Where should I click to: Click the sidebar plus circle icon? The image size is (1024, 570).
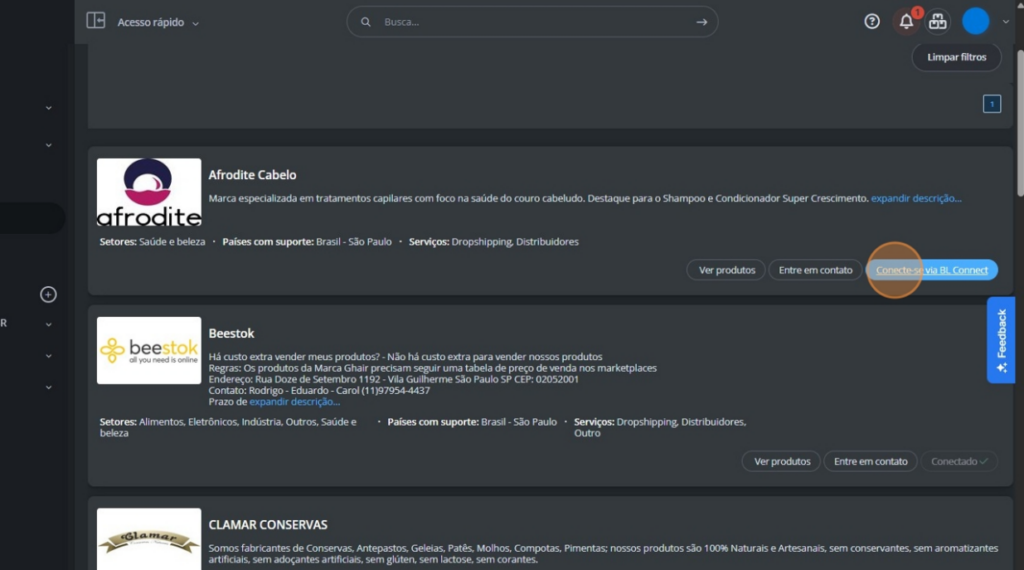click(x=48, y=294)
